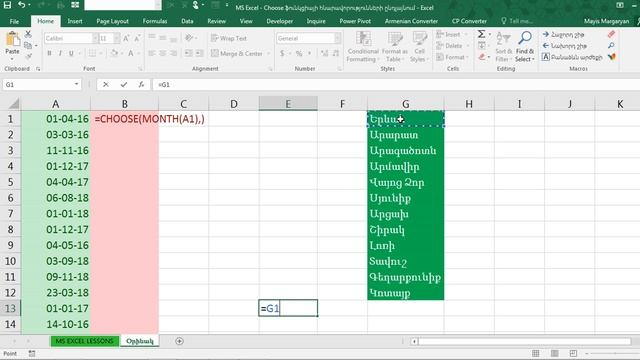Select column G header
Screen dimensions: 640x360
click(405, 104)
